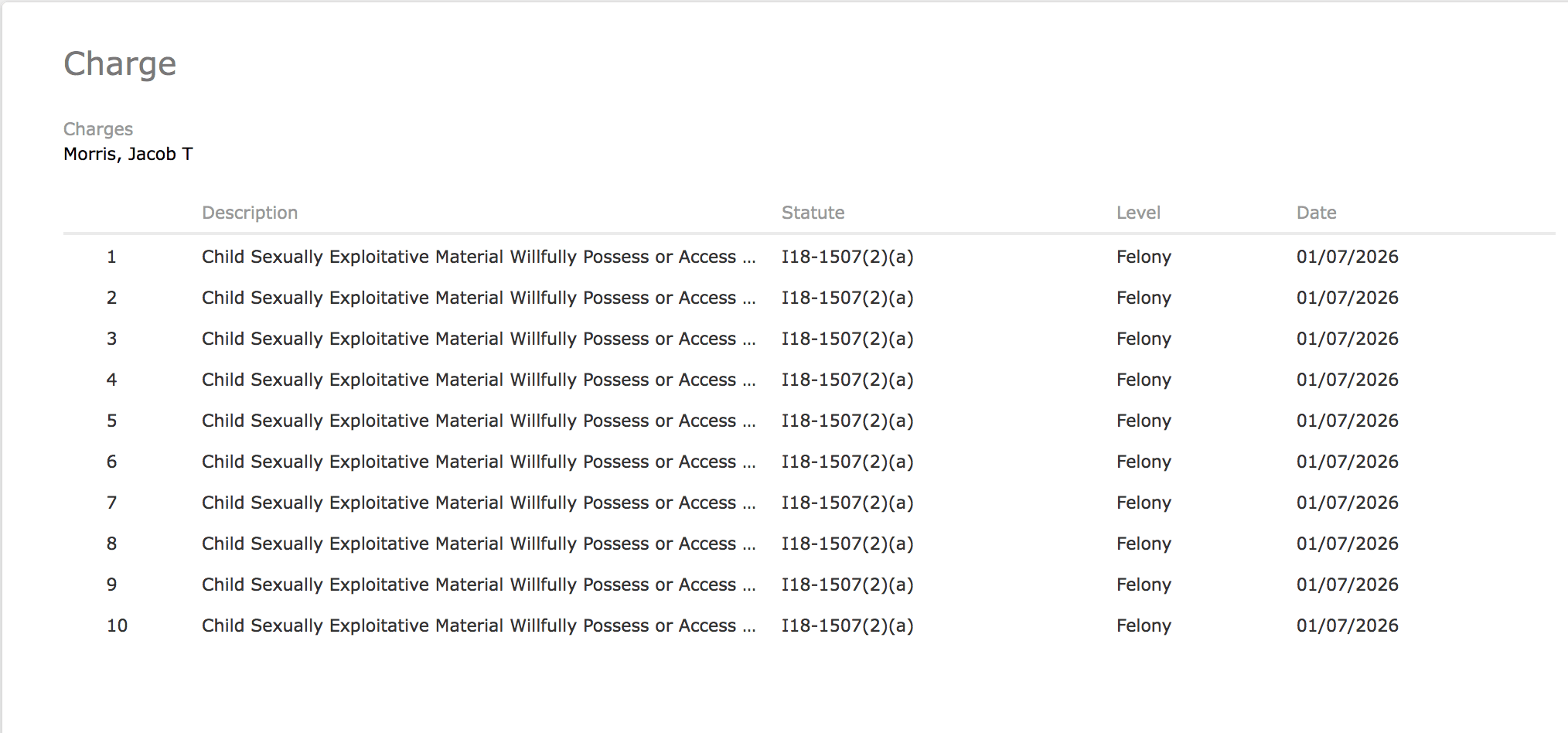Click the description of charge 10

469,626
